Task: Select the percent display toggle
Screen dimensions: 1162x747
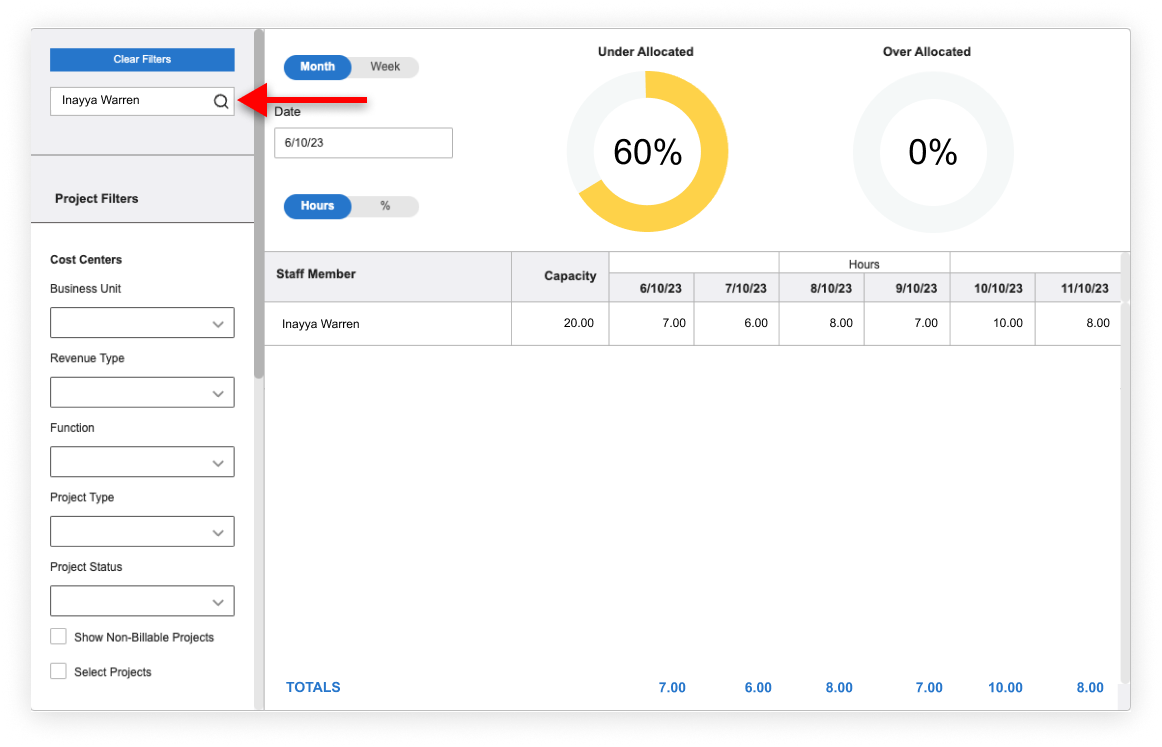Action: (x=385, y=206)
